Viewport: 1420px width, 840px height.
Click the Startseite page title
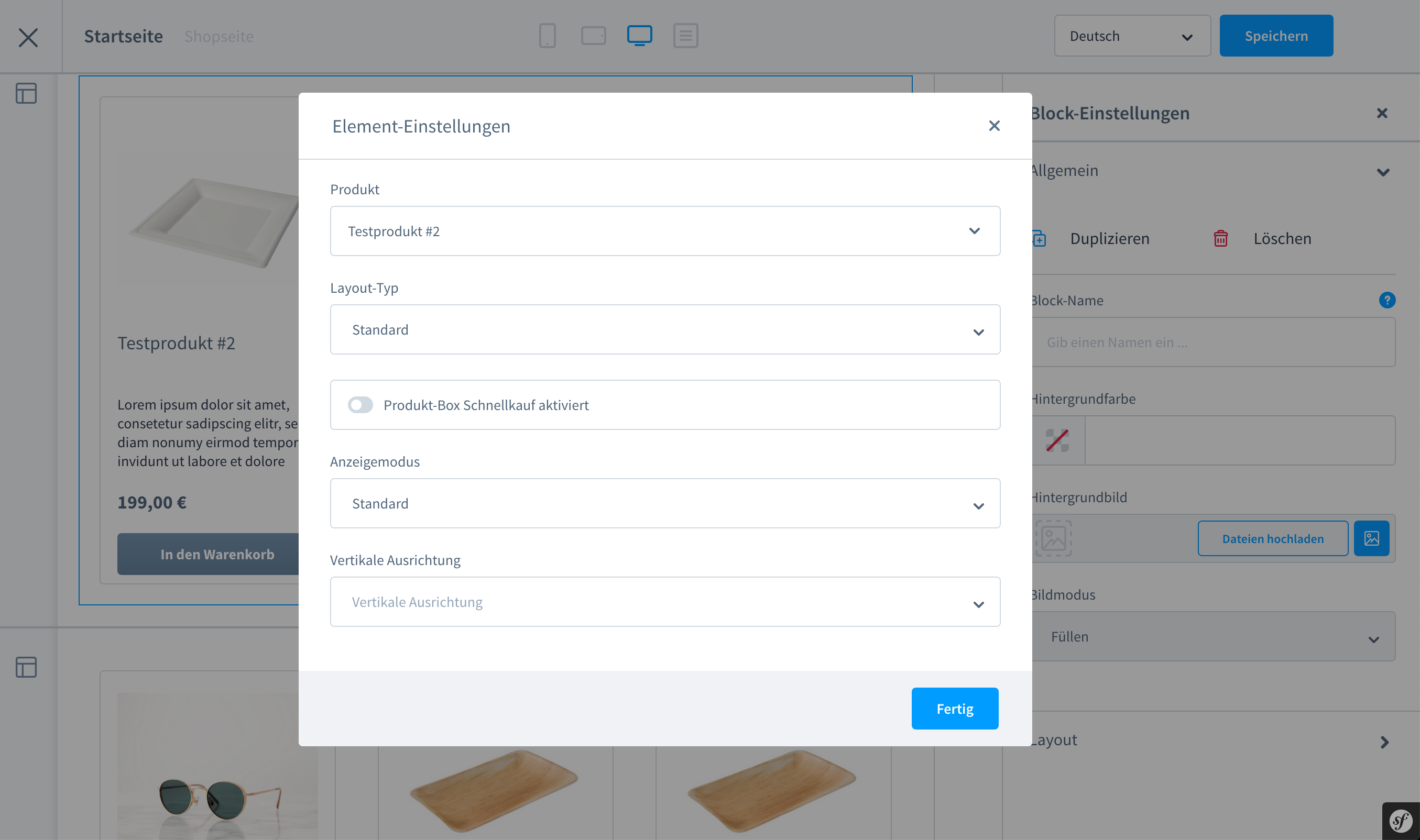click(x=123, y=36)
